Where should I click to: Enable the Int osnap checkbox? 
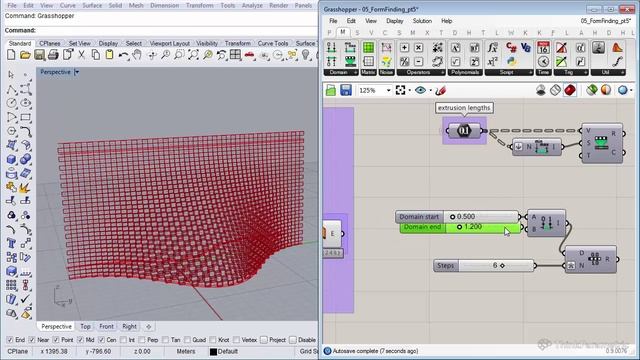point(123,340)
